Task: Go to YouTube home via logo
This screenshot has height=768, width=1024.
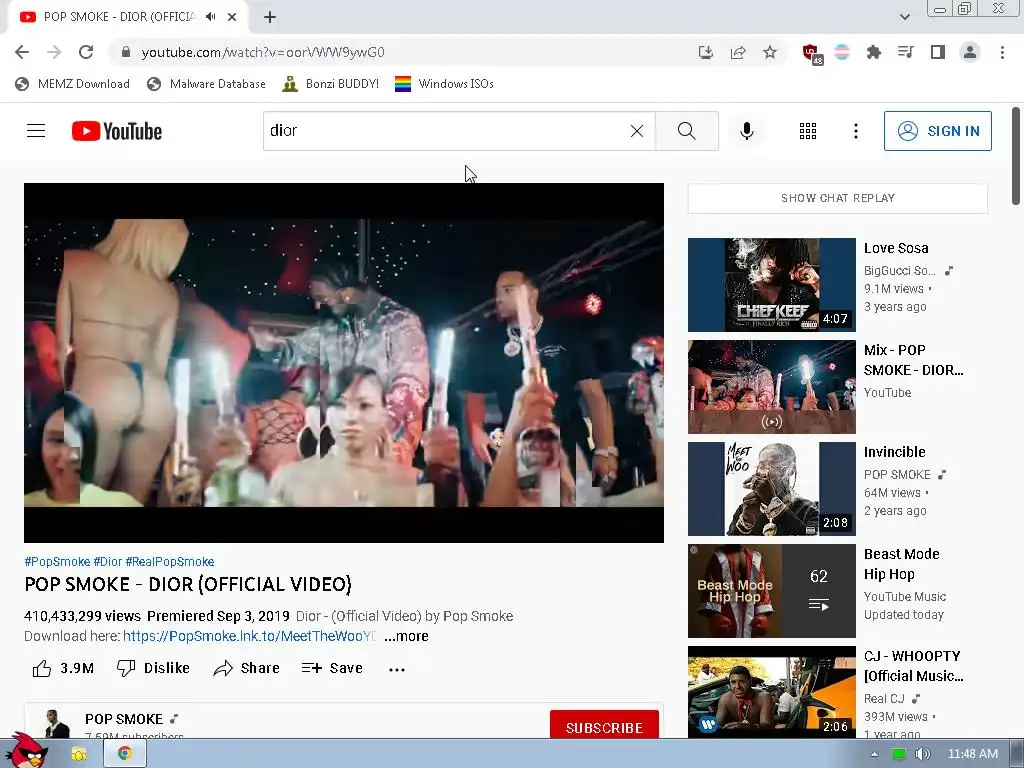Action: click(117, 131)
